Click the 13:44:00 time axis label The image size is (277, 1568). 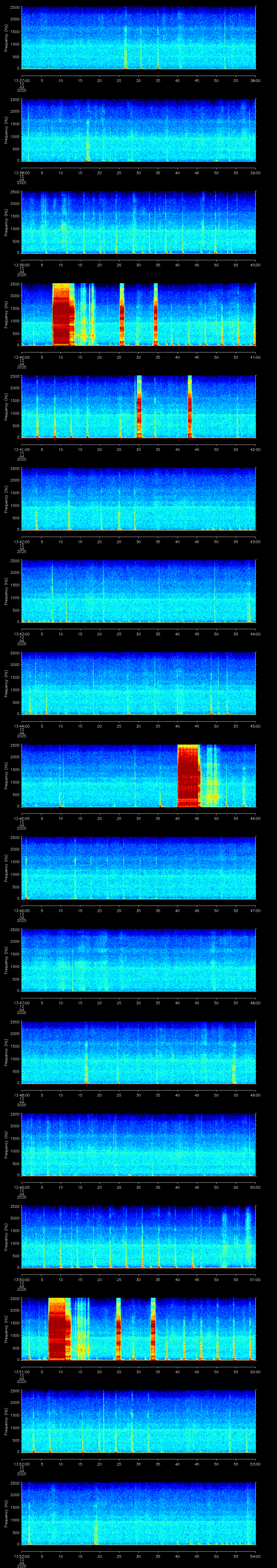[x=21, y=726]
